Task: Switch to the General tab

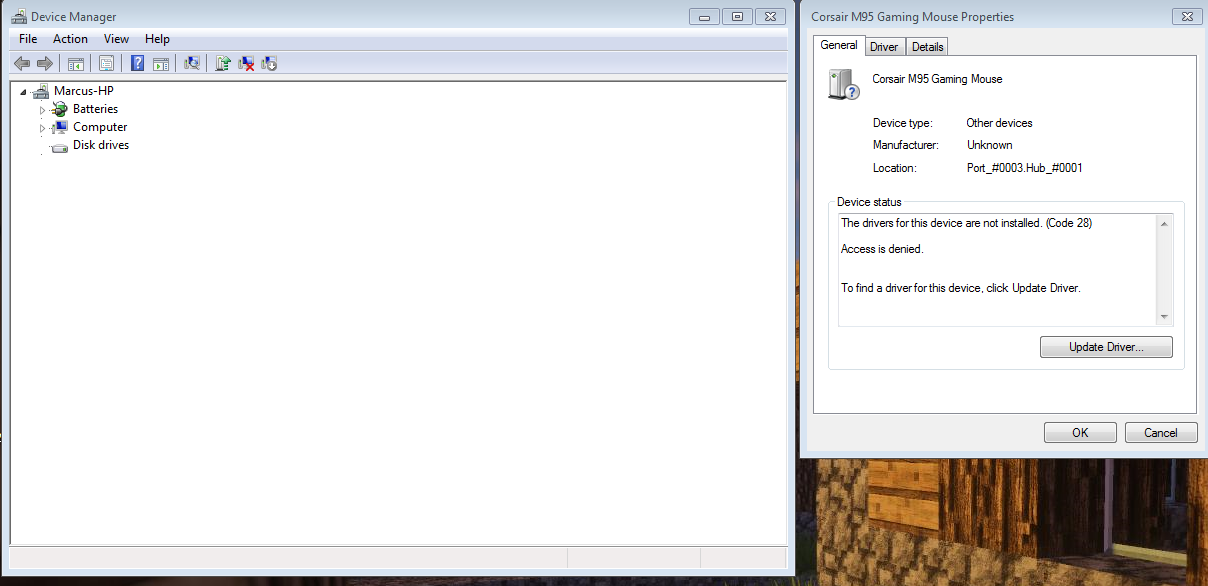Action: coord(839,45)
